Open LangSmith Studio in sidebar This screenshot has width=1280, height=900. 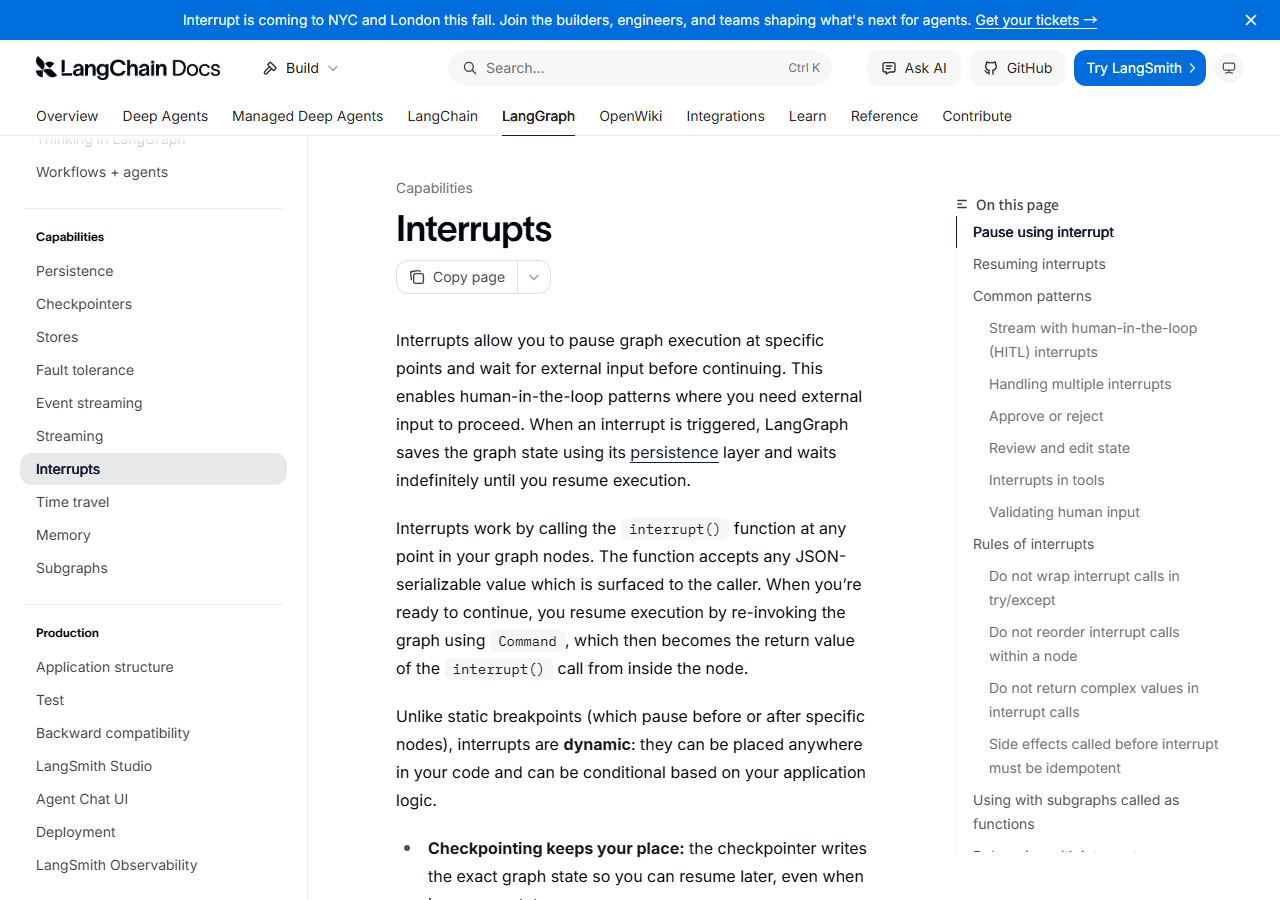(153, 766)
